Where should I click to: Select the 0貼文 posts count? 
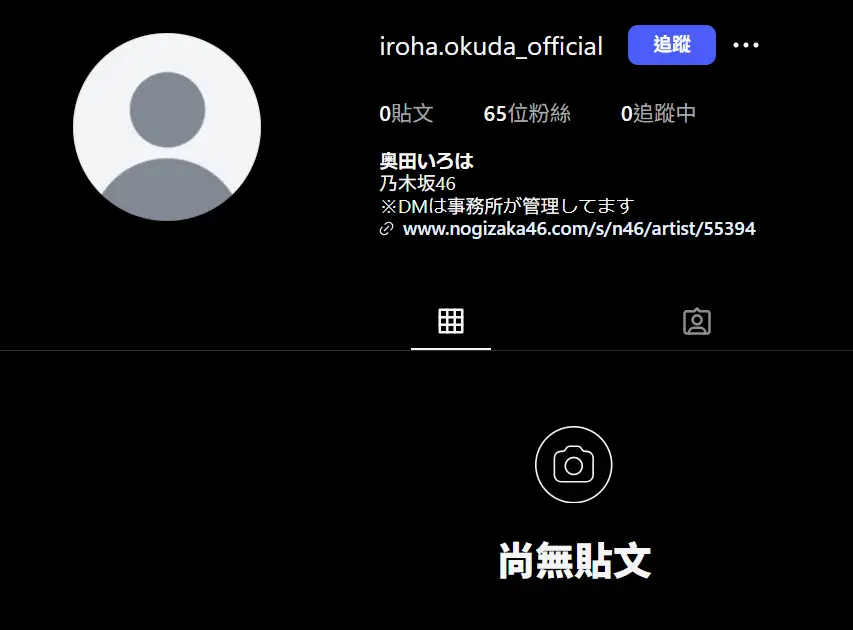point(406,113)
